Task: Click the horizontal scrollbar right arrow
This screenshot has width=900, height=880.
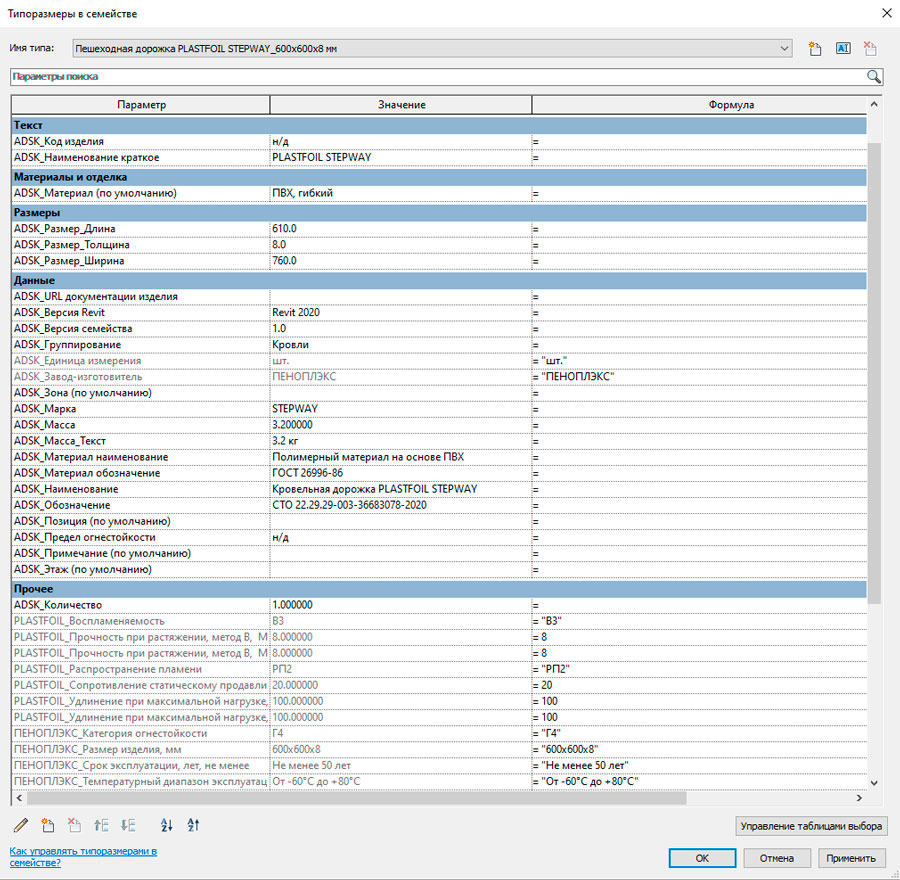Action: pyautogui.click(x=859, y=798)
